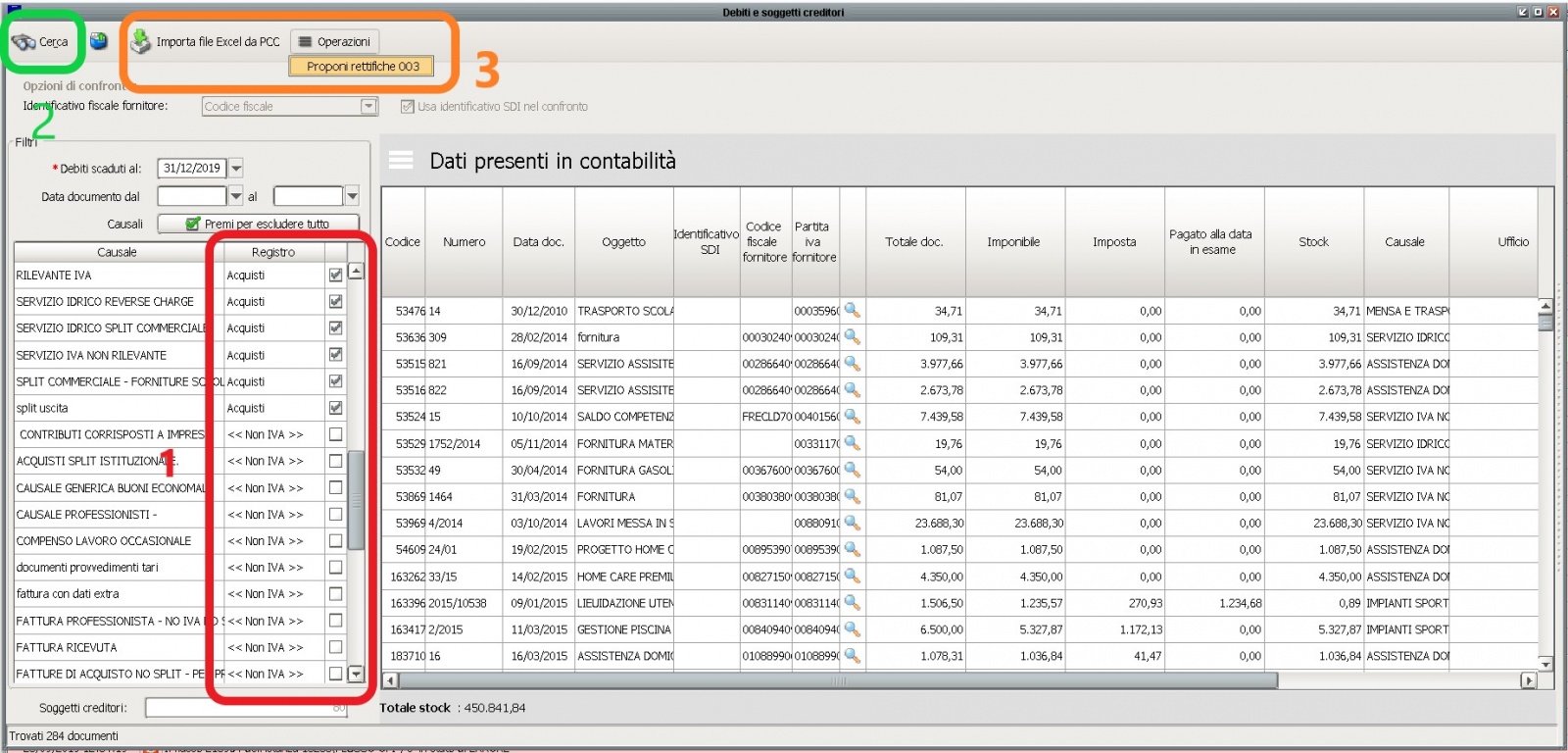Open the hamburger menu beside Dati presenti in contabilità

click(x=401, y=161)
